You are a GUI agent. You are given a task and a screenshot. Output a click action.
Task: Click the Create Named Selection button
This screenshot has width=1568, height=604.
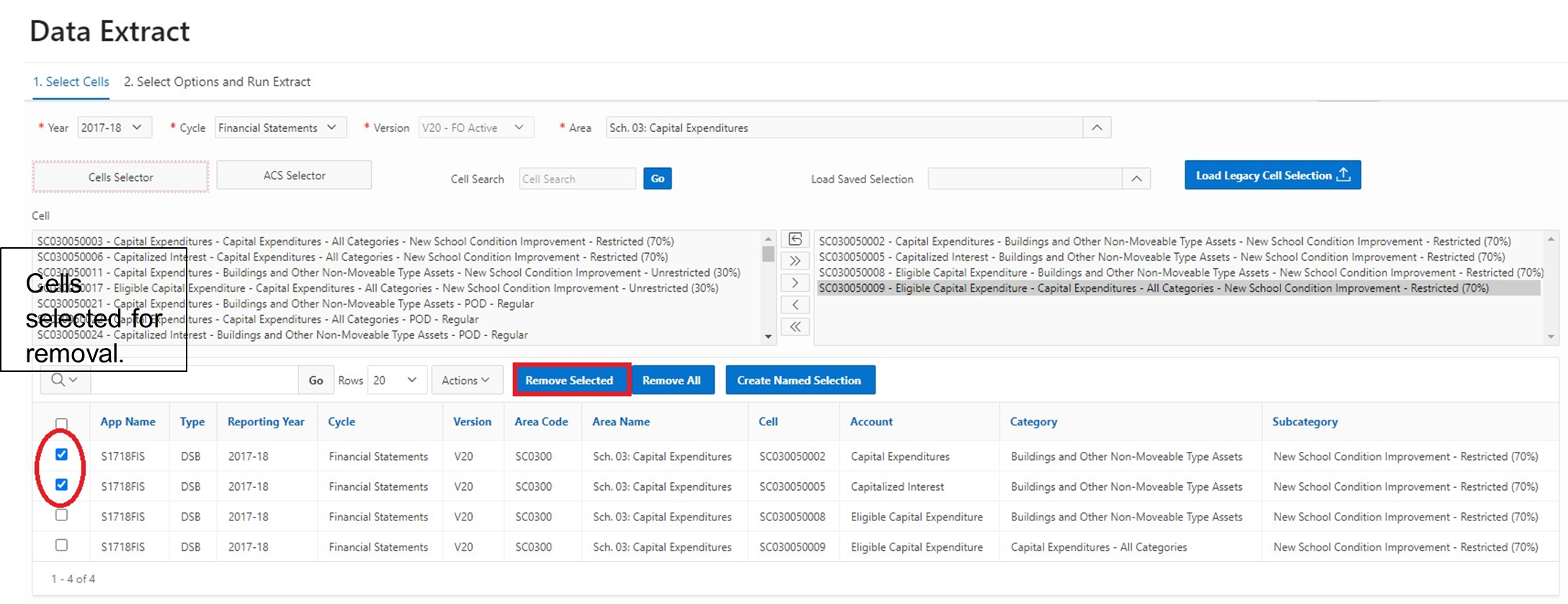coord(799,380)
